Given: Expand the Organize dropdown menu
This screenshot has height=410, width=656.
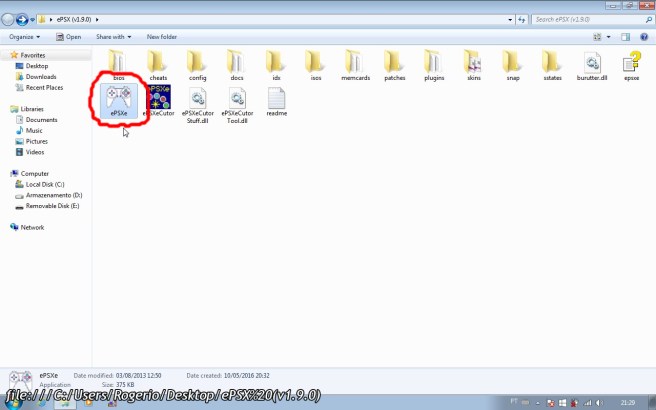Looking at the screenshot, I should tap(24, 37).
